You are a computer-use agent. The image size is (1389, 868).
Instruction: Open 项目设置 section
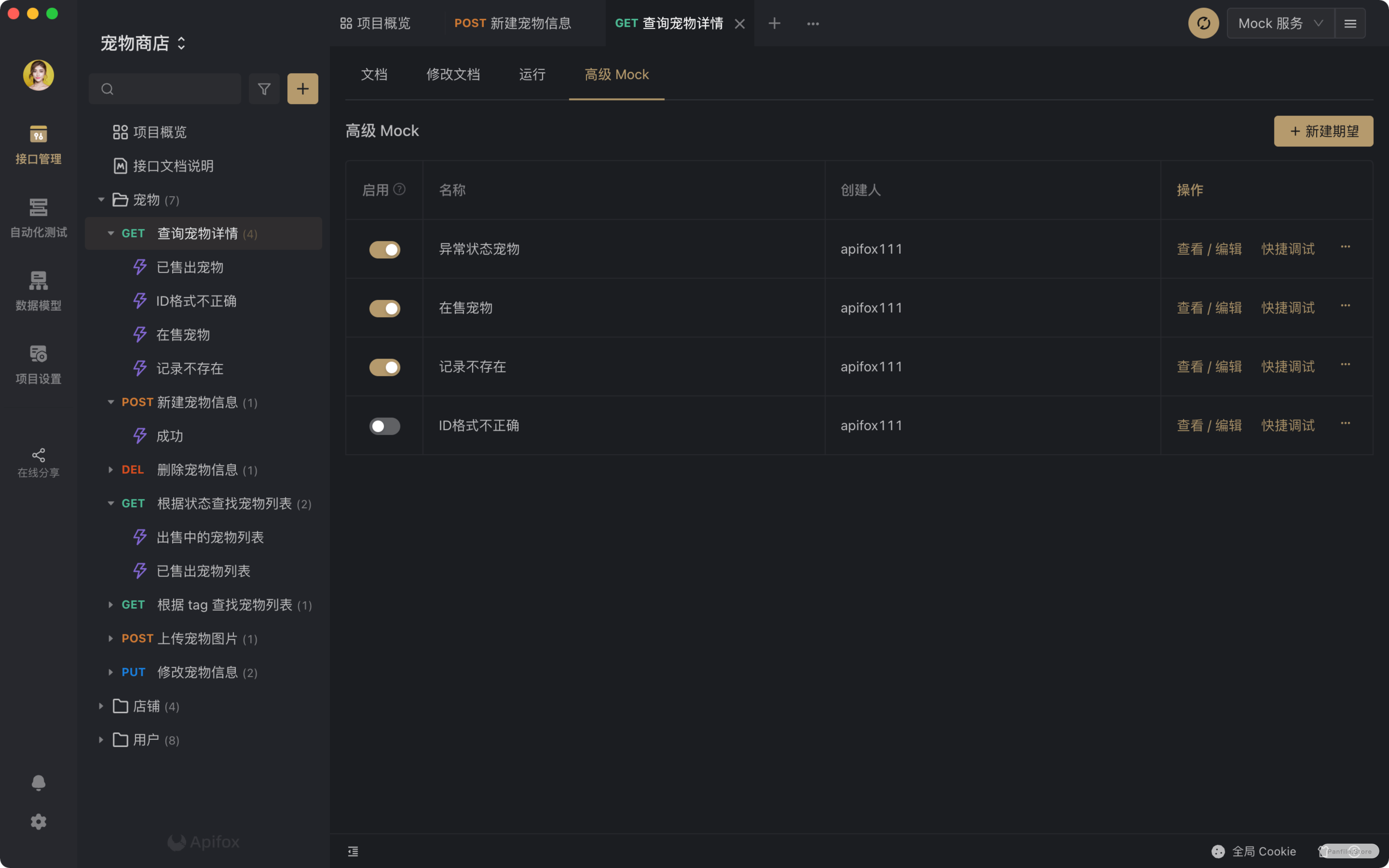coord(38,365)
